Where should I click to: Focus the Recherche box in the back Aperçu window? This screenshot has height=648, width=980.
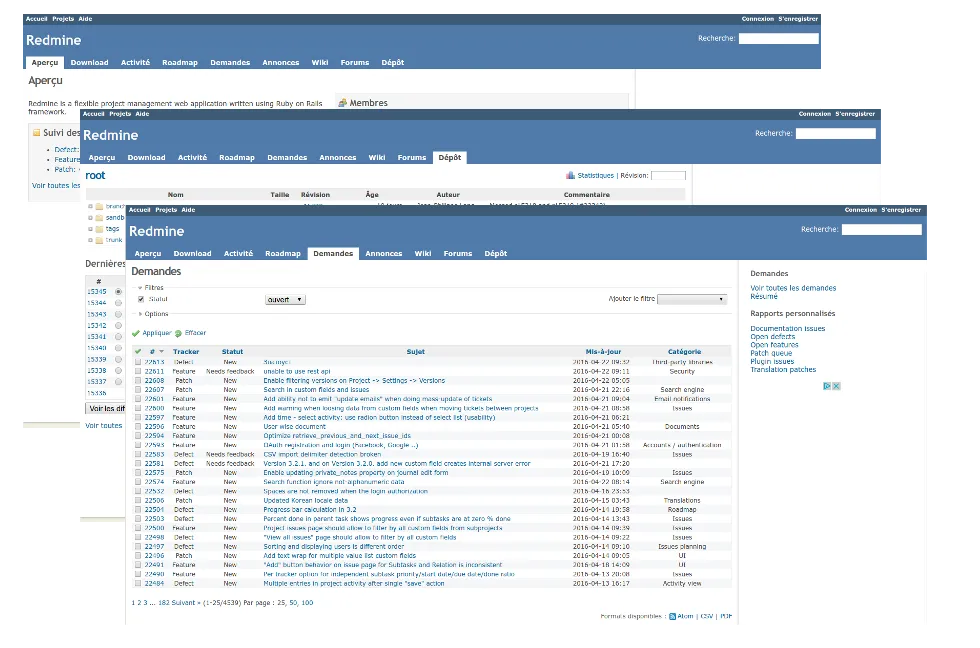click(x=779, y=38)
